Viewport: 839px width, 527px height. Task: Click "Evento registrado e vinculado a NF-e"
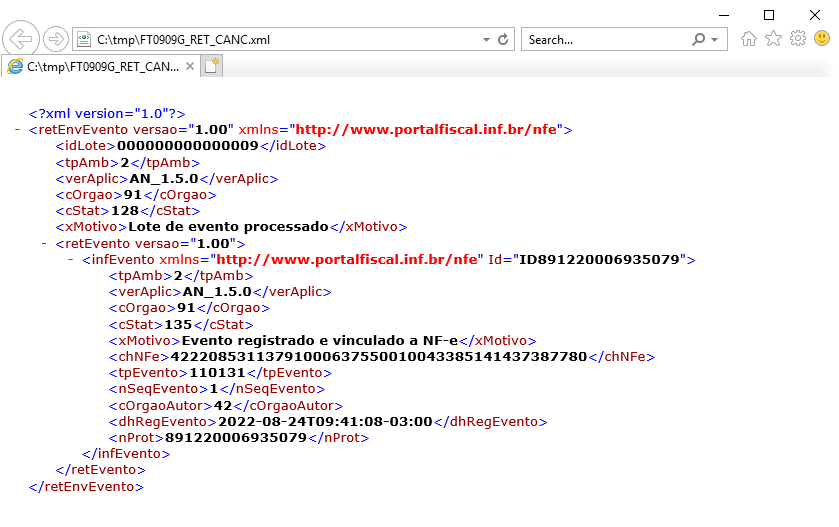coord(320,341)
